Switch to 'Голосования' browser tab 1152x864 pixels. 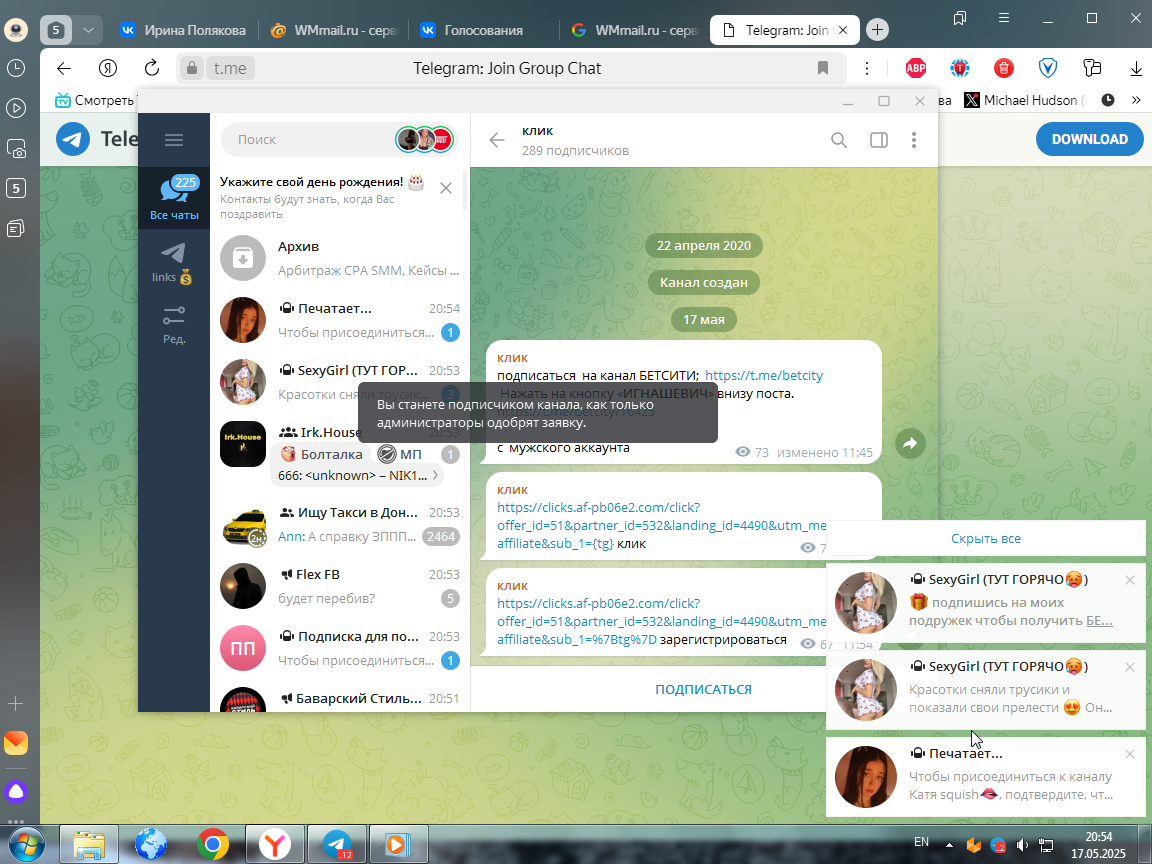[483, 30]
